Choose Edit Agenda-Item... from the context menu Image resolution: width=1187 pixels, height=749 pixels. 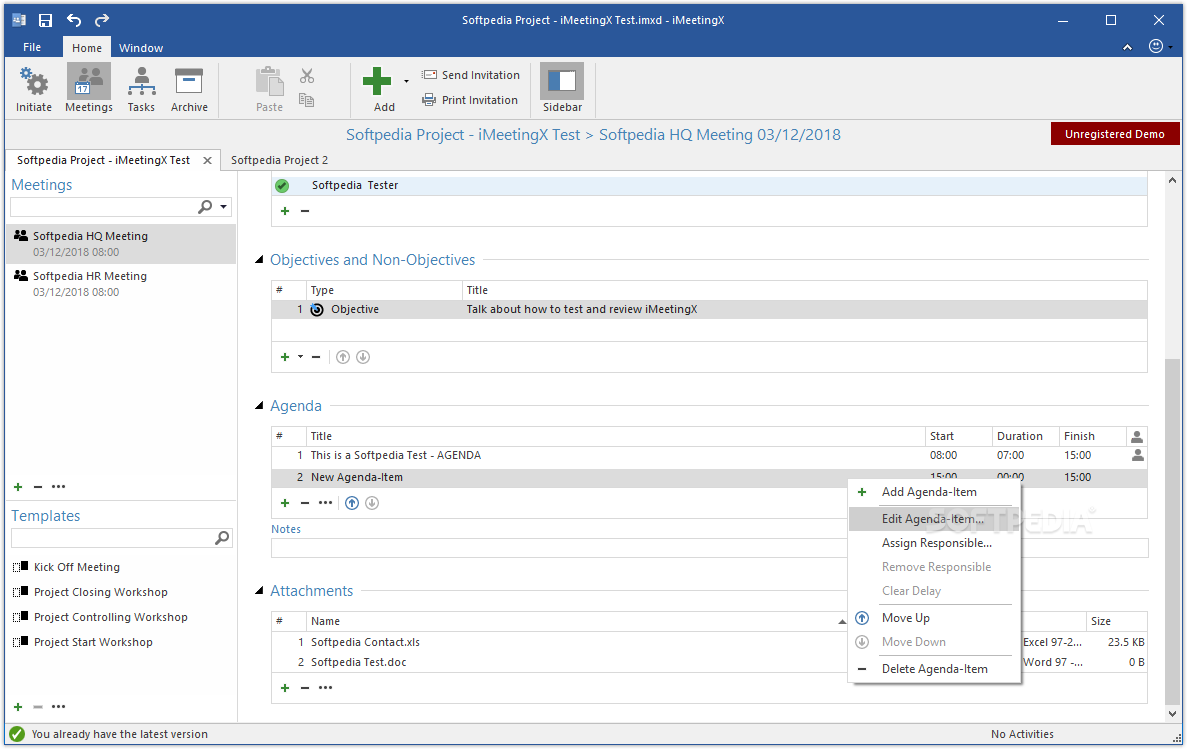(x=934, y=519)
